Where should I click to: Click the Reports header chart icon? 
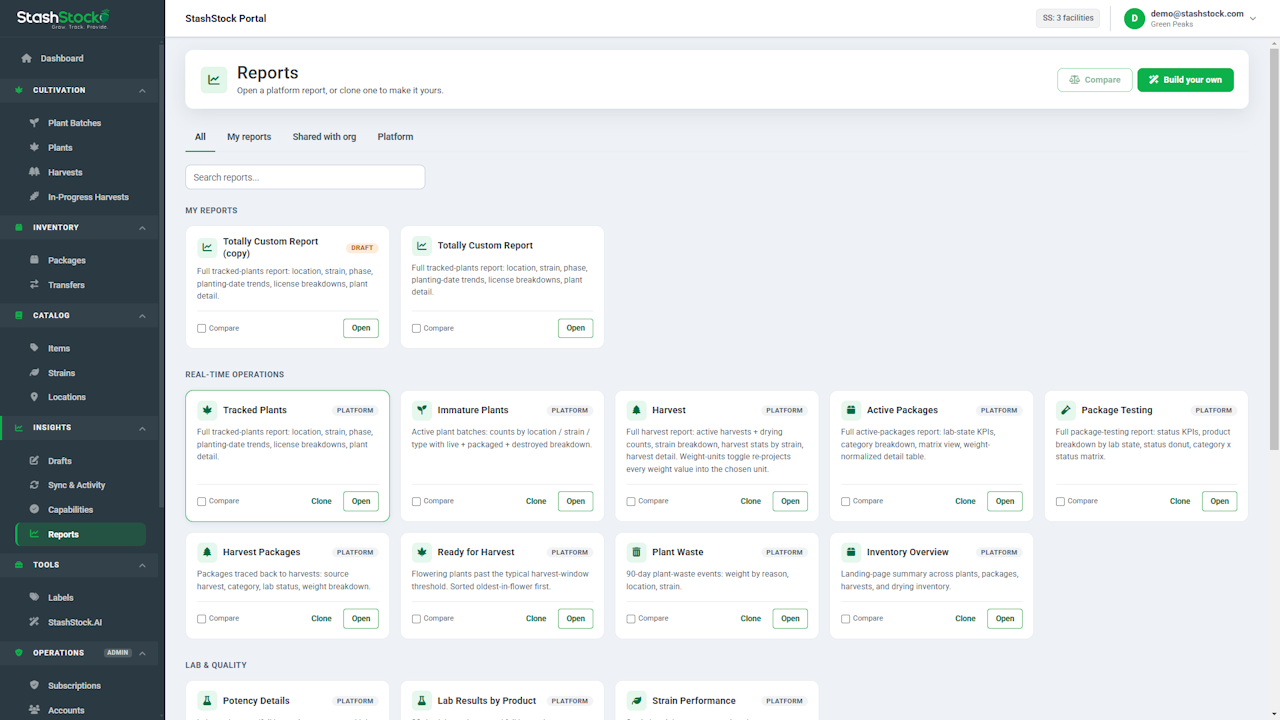pos(214,80)
